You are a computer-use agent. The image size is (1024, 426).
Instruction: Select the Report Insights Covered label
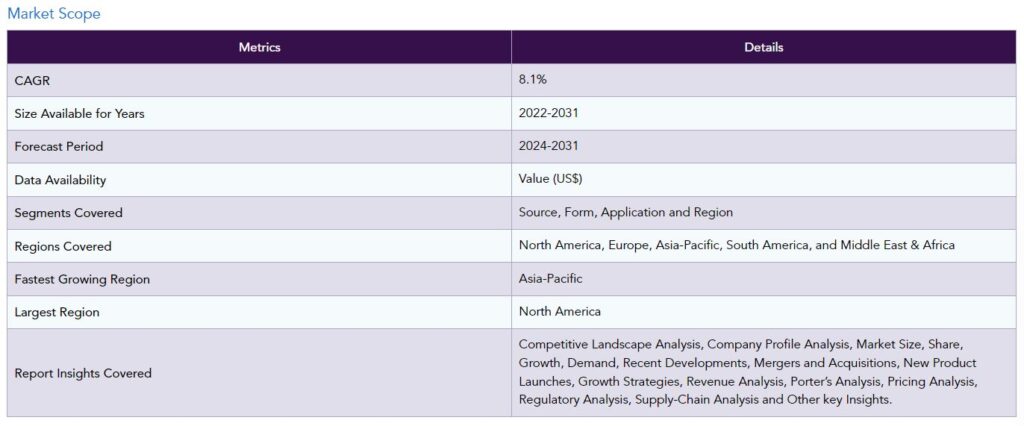coord(83,373)
